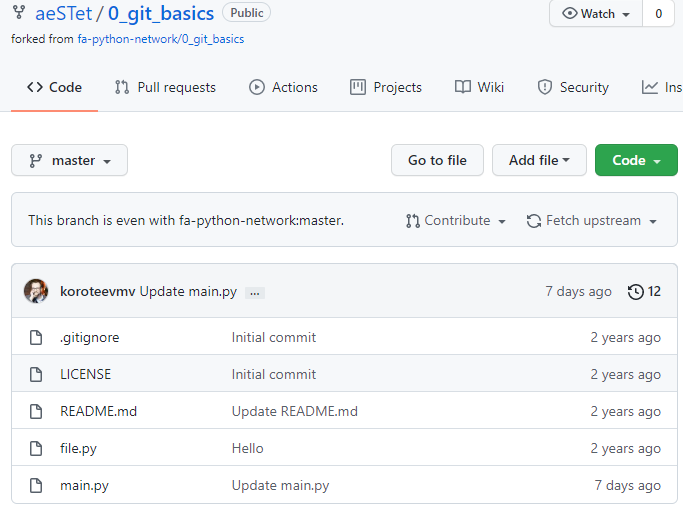Open the Actions tab

[x=283, y=88]
